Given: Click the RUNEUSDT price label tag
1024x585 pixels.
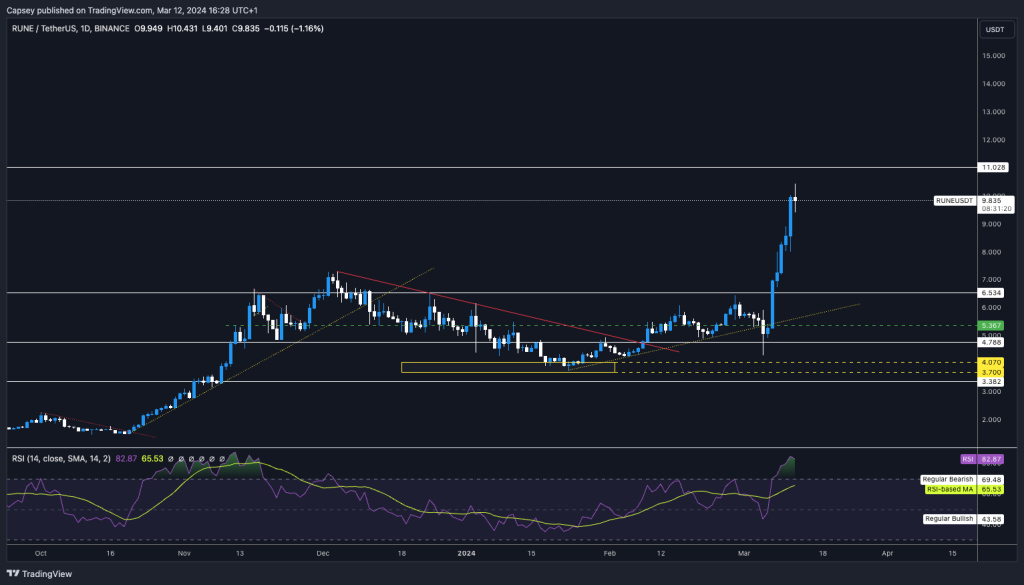Looking at the screenshot, I should tap(956, 201).
